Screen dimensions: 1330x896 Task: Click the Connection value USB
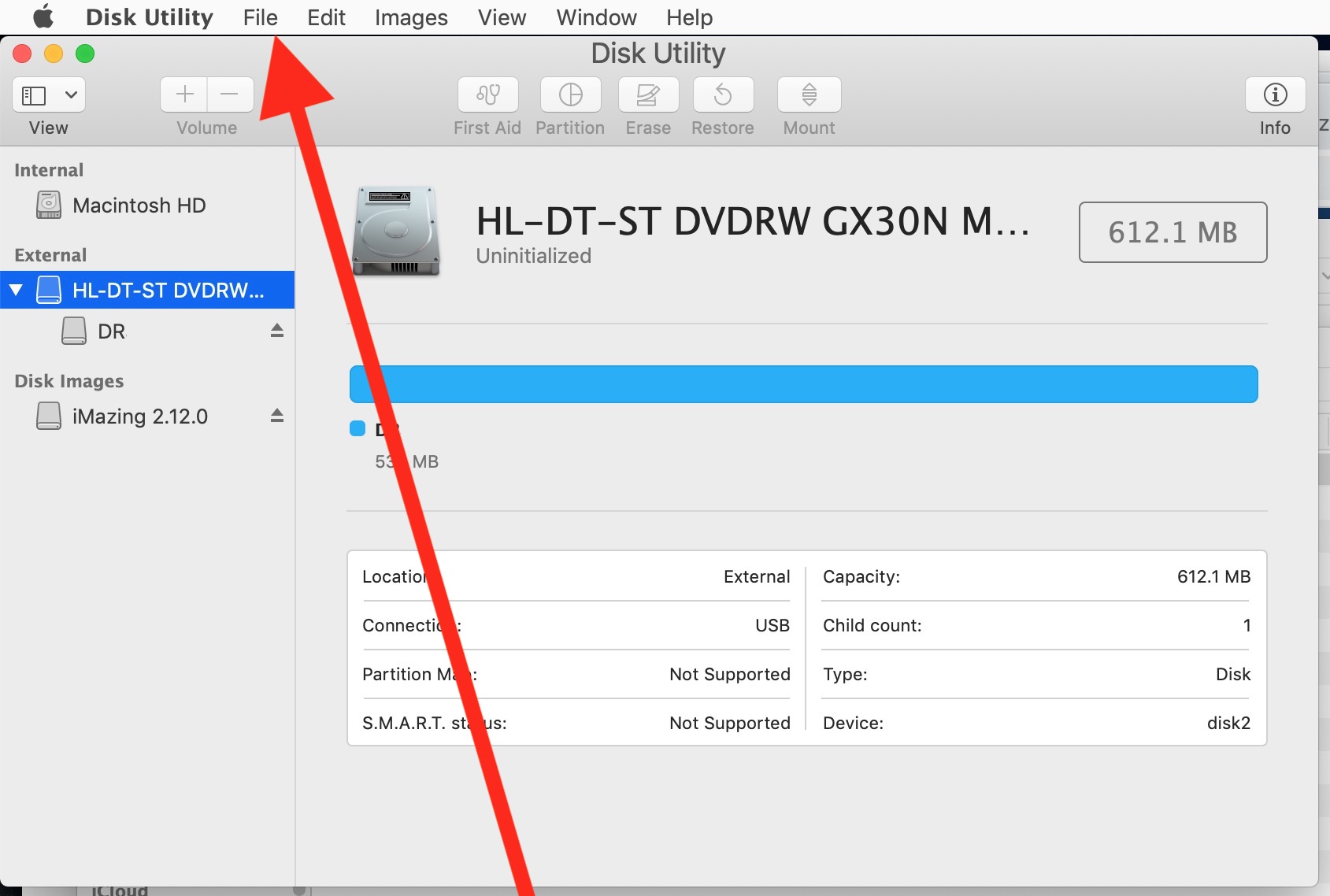coord(772,625)
